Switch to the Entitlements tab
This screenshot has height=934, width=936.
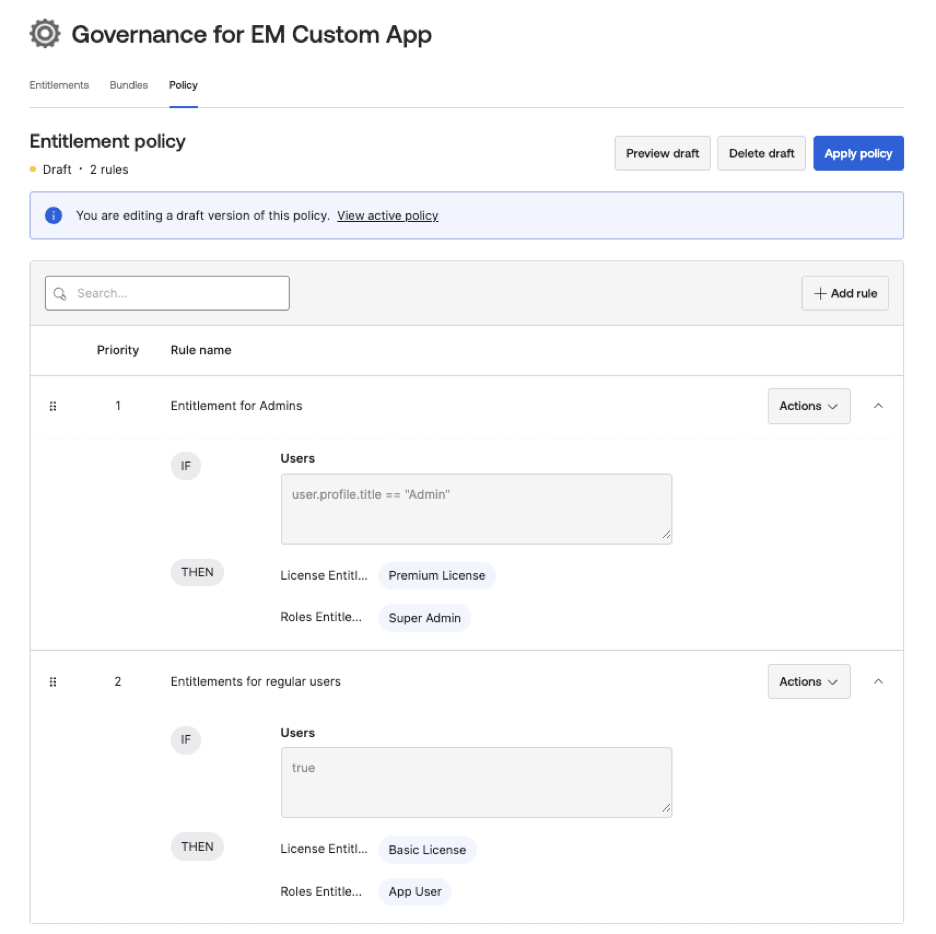point(59,85)
